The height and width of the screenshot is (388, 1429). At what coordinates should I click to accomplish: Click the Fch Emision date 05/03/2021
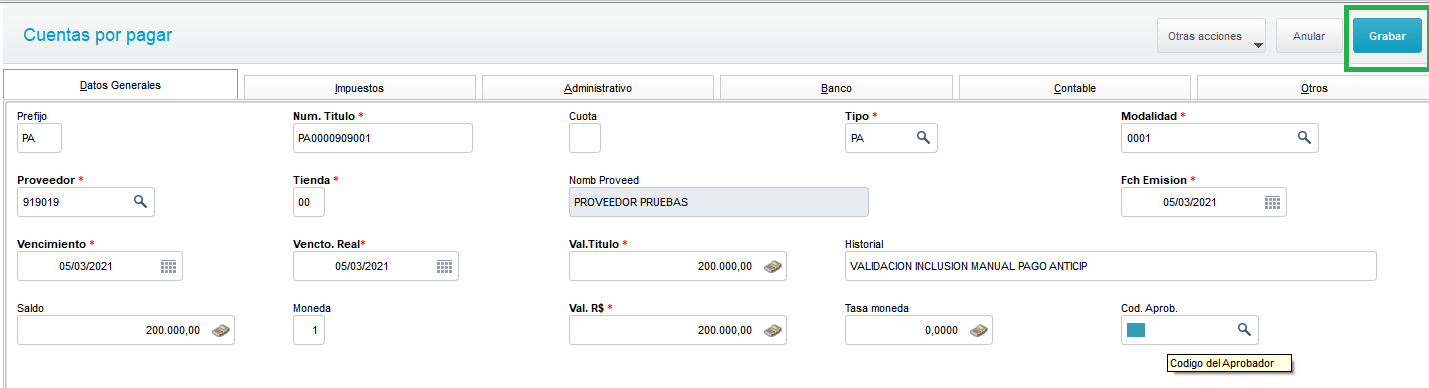click(x=1190, y=202)
